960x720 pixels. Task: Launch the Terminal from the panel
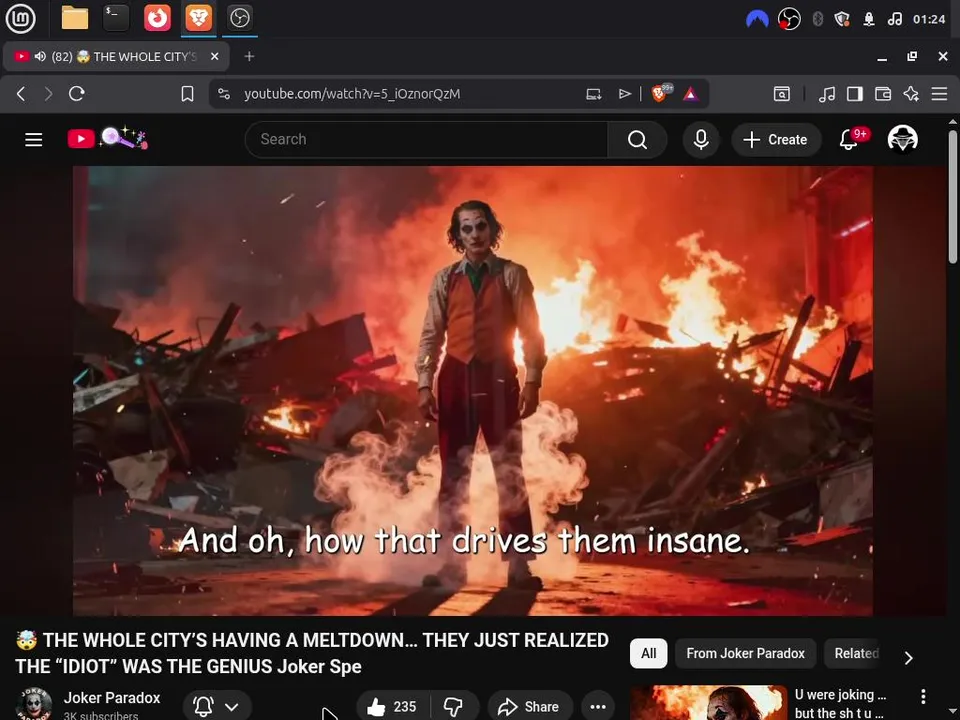coord(116,18)
